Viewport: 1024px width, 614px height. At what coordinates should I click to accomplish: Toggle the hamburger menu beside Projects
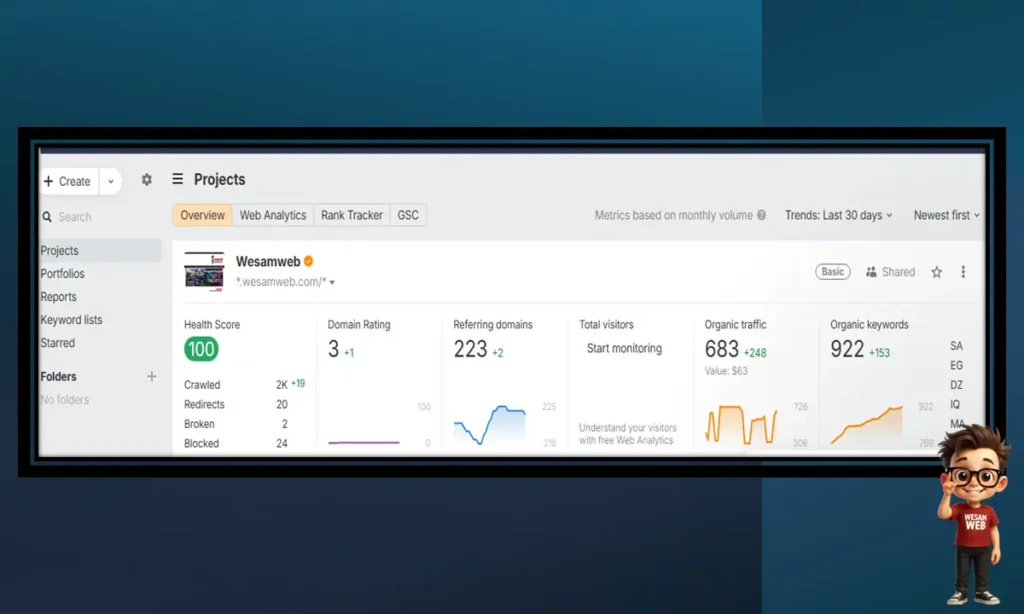pos(178,180)
